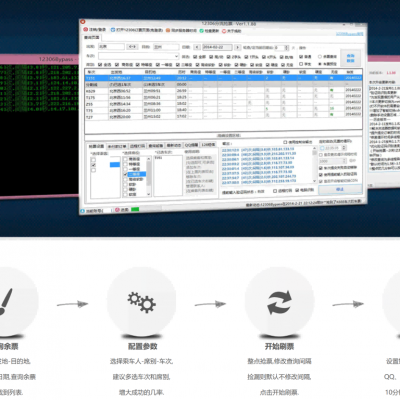Select train row T75 in results table
This screenshot has width=400, height=400.
(x=223, y=110)
